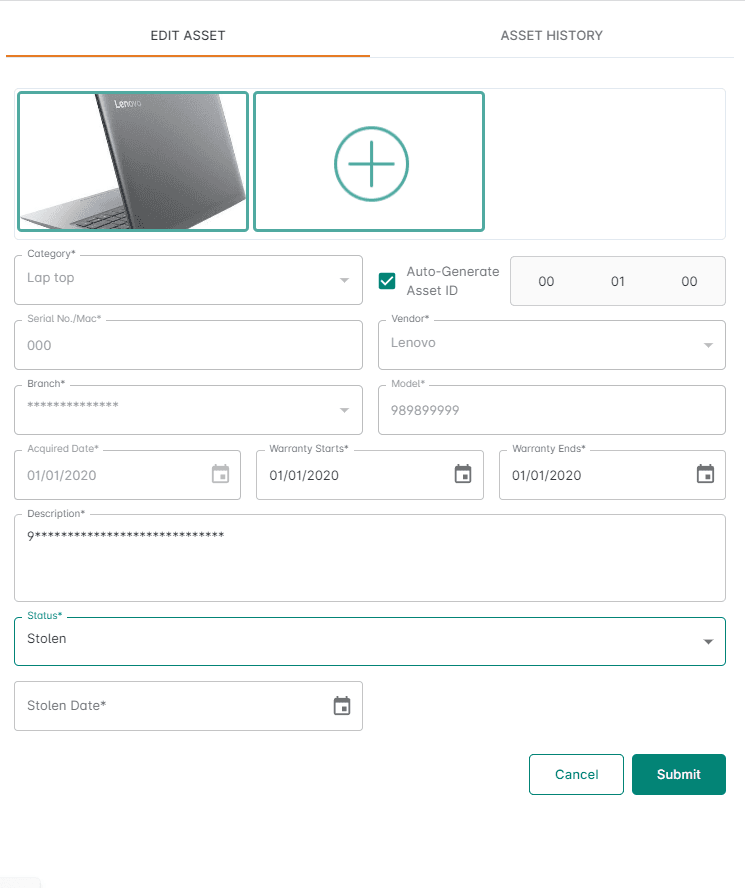Open the Branch dropdown
This screenshot has height=888, width=745.
[x=344, y=410]
